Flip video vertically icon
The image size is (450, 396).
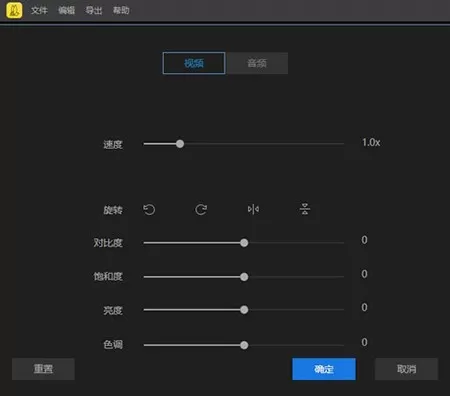[x=305, y=209]
